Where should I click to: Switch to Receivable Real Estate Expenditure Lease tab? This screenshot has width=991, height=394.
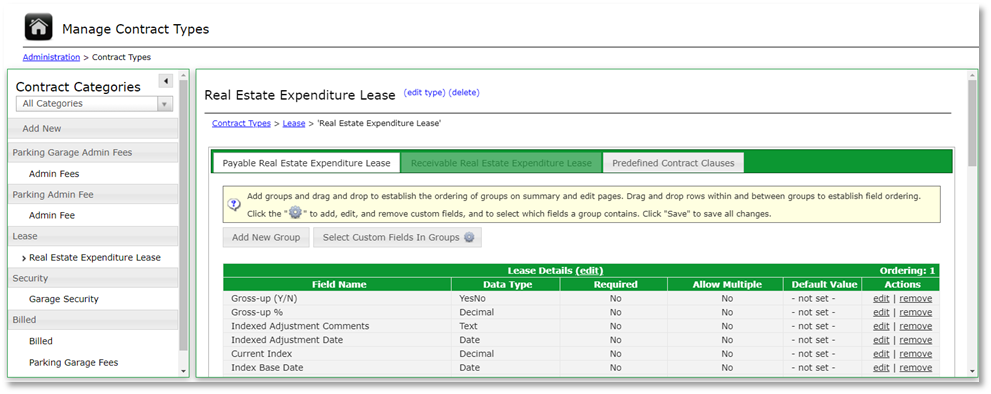pos(501,163)
